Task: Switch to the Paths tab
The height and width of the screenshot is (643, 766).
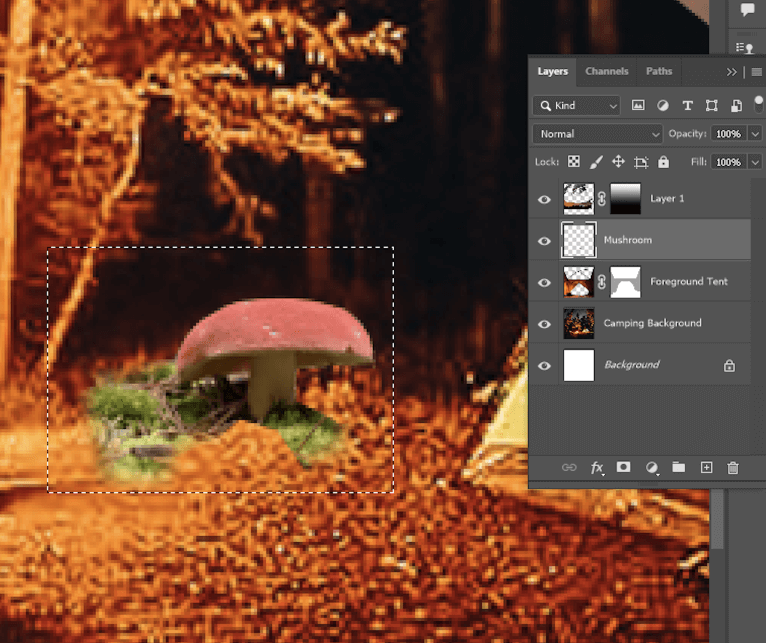Action: (659, 71)
